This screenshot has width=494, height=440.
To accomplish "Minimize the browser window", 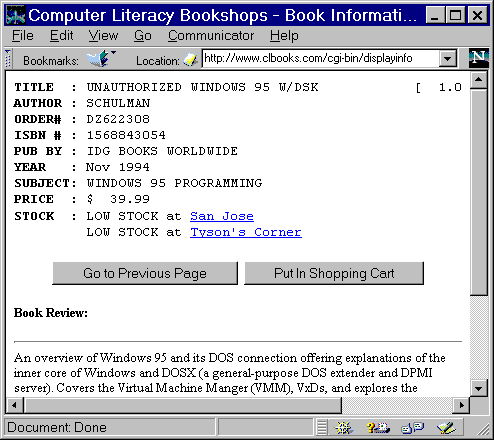I will (435, 15).
